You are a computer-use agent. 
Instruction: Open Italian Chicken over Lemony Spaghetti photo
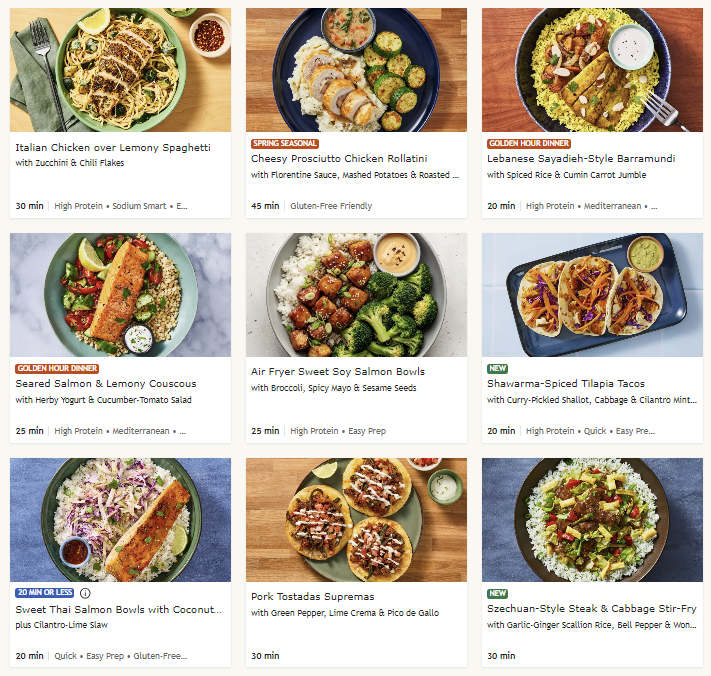(x=120, y=70)
